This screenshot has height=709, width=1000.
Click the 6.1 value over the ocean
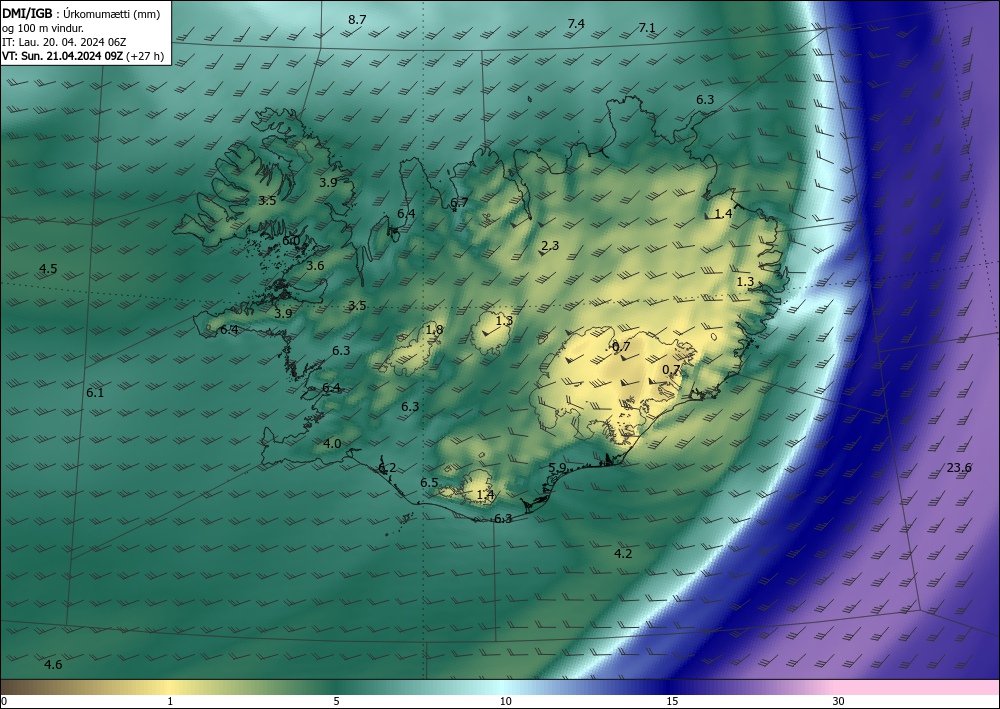pyautogui.click(x=95, y=393)
